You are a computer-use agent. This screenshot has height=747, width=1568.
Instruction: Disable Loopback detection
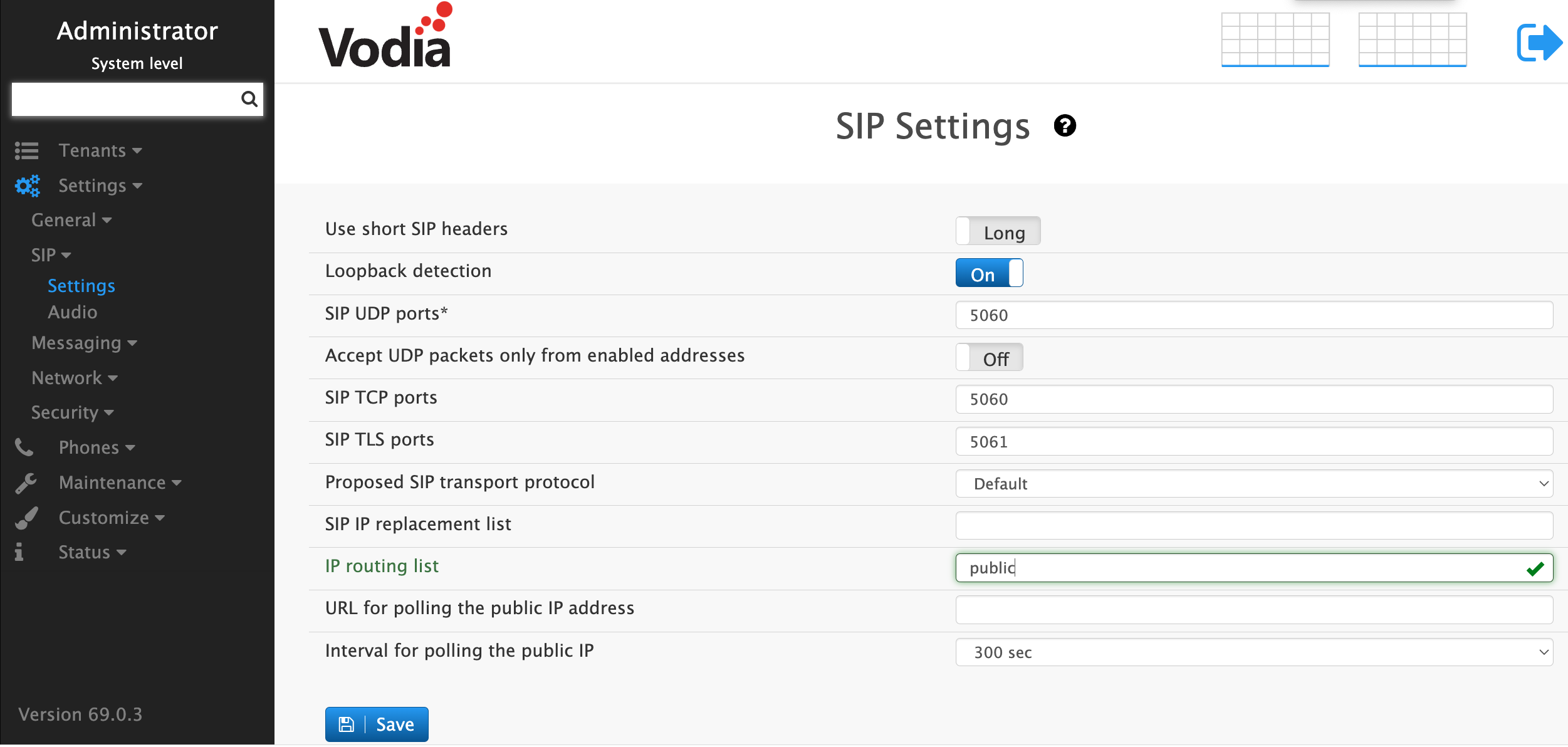click(x=989, y=273)
